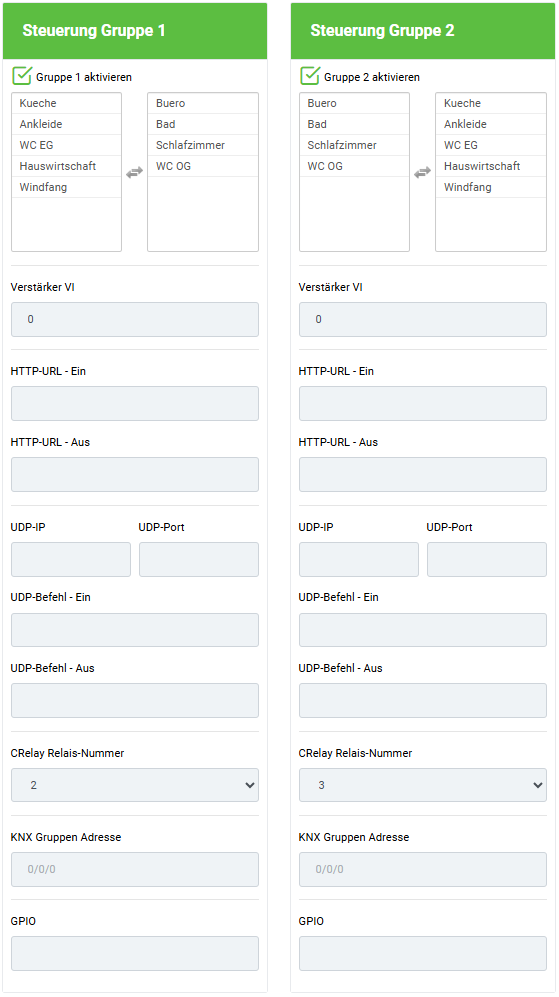Choose Schlafzimmer in Gruppe 1 right list
The height and width of the screenshot is (997, 559).
tap(203, 145)
